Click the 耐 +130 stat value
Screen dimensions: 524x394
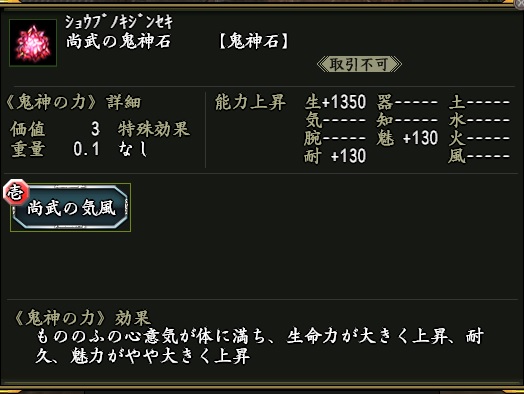click(335, 156)
